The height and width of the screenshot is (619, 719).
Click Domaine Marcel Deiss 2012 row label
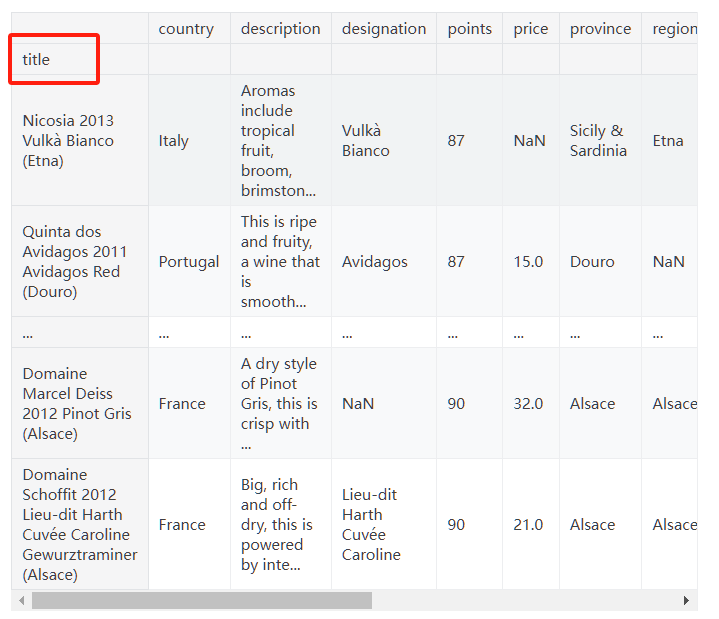click(x=77, y=404)
